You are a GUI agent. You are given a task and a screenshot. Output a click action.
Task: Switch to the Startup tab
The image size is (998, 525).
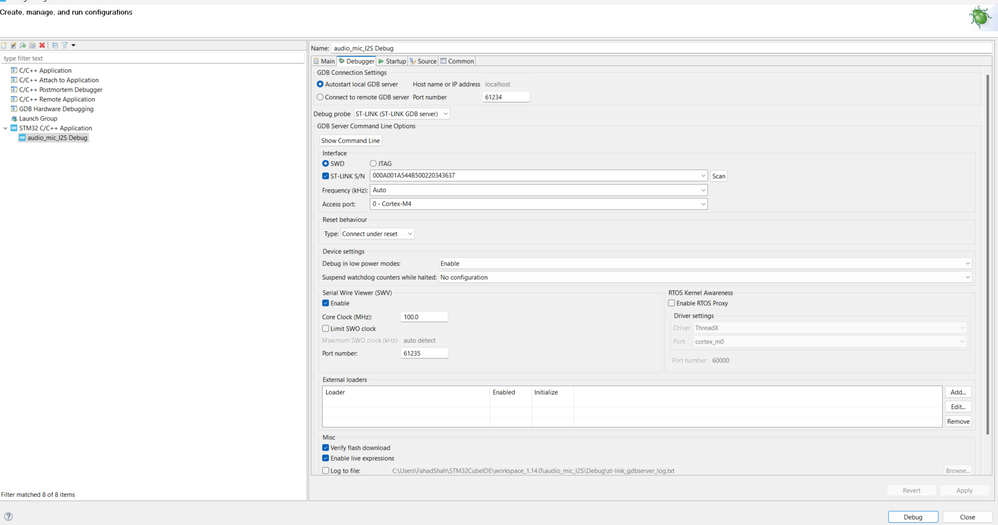point(392,61)
